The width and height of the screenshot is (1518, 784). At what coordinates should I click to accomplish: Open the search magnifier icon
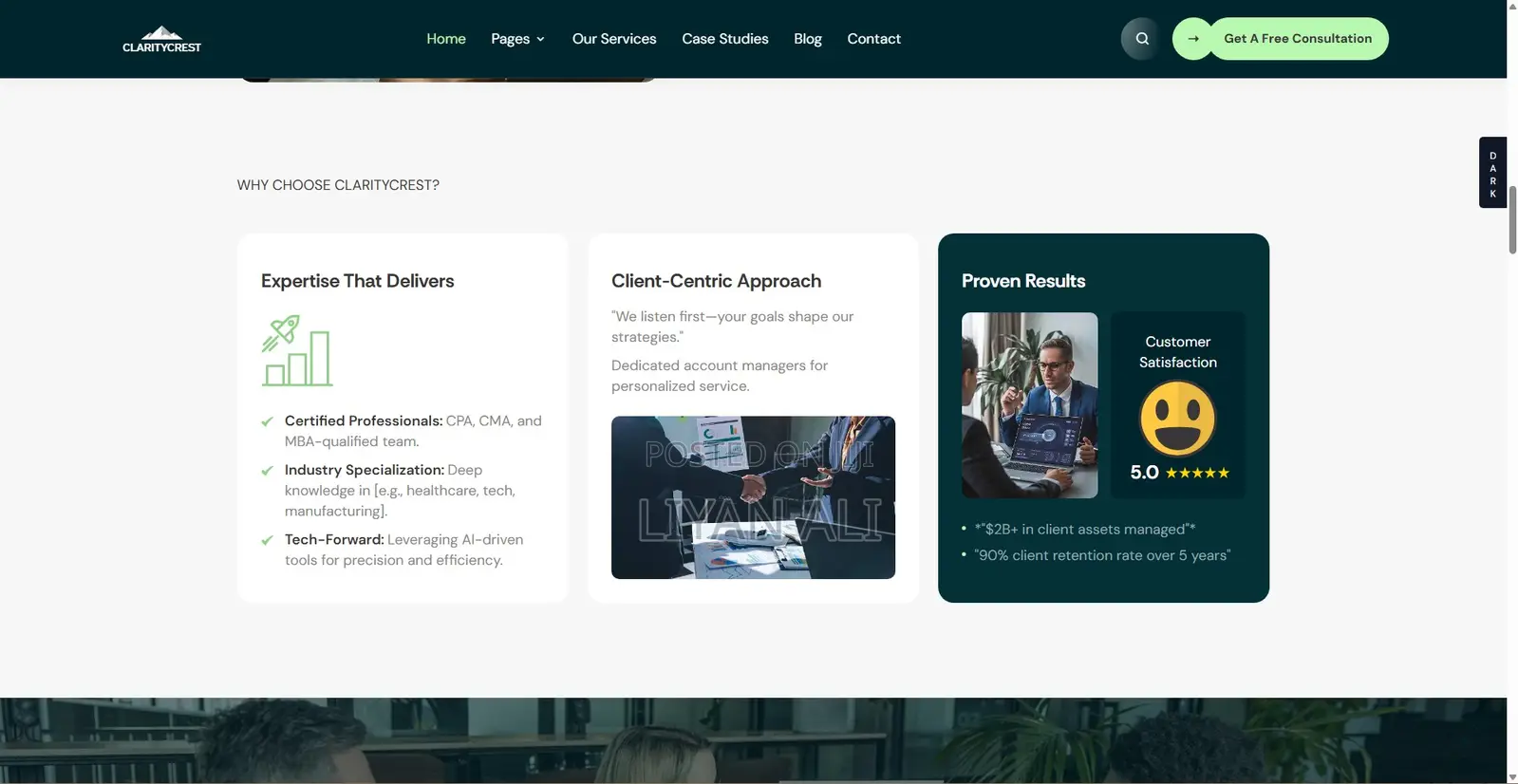click(x=1142, y=39)
